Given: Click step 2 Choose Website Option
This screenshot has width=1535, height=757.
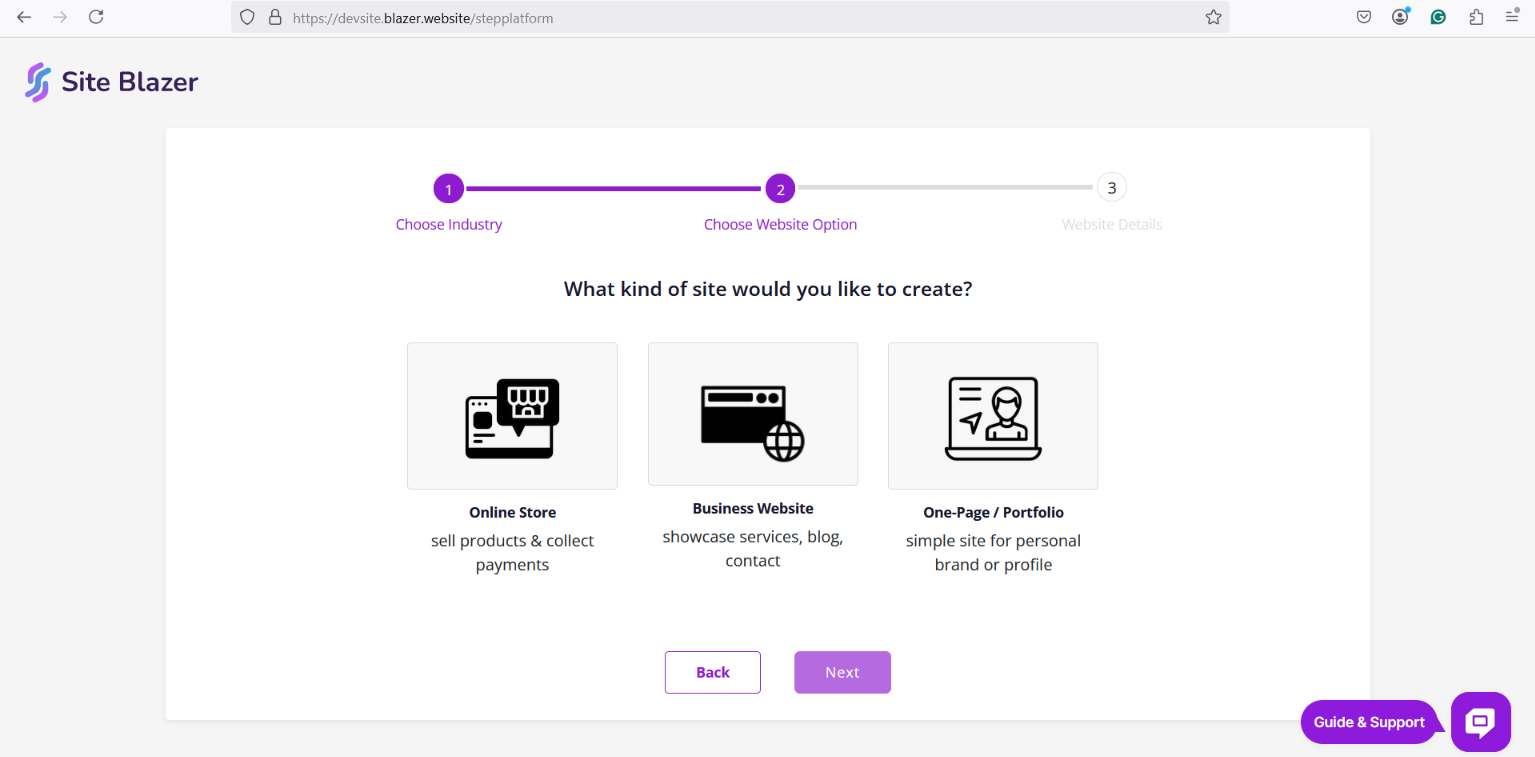Looking at the screenshot, I should click(780, 188).
